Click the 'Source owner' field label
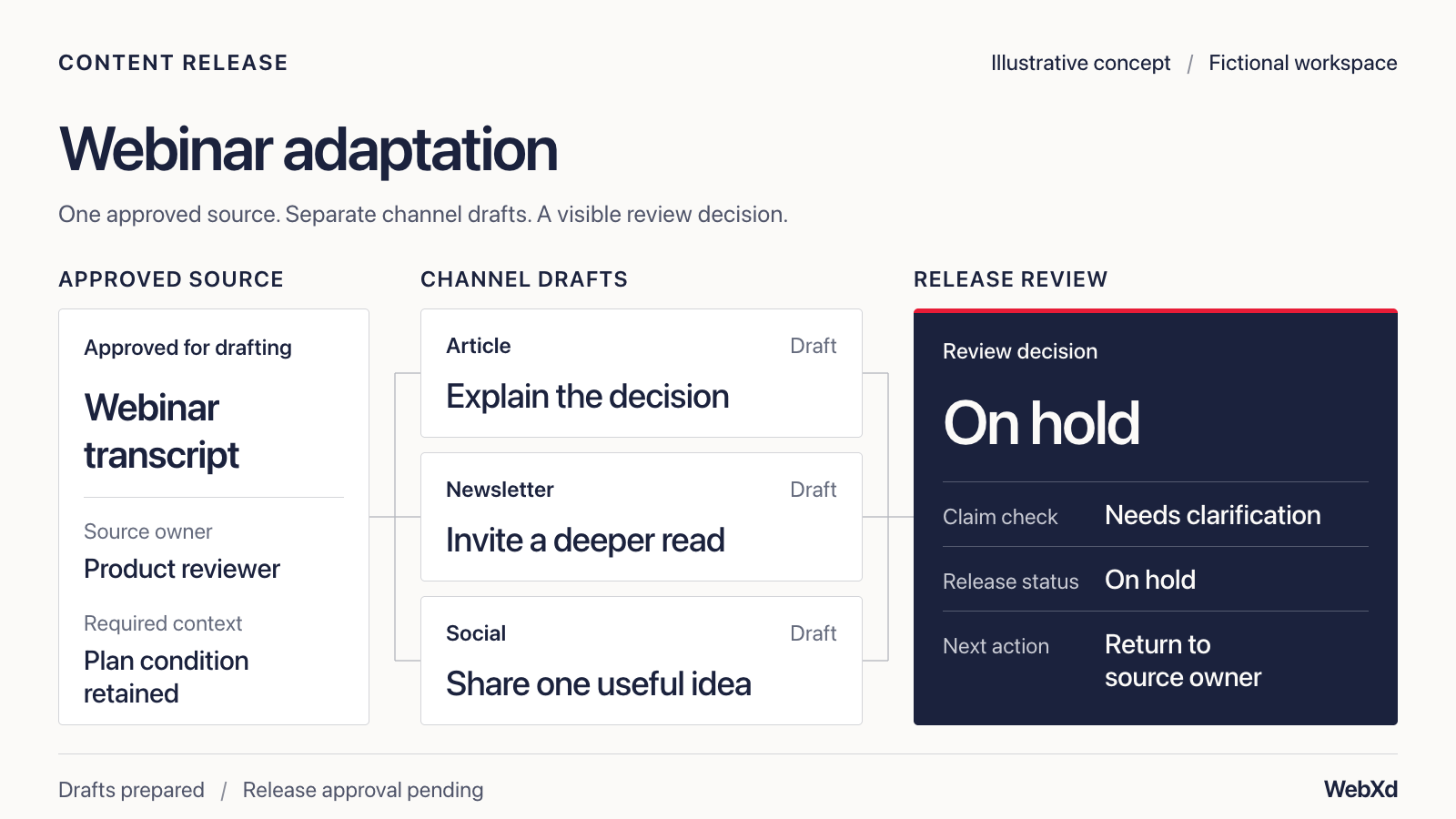The width and height of the screenshot is (1456, 819). click(148, 531)
